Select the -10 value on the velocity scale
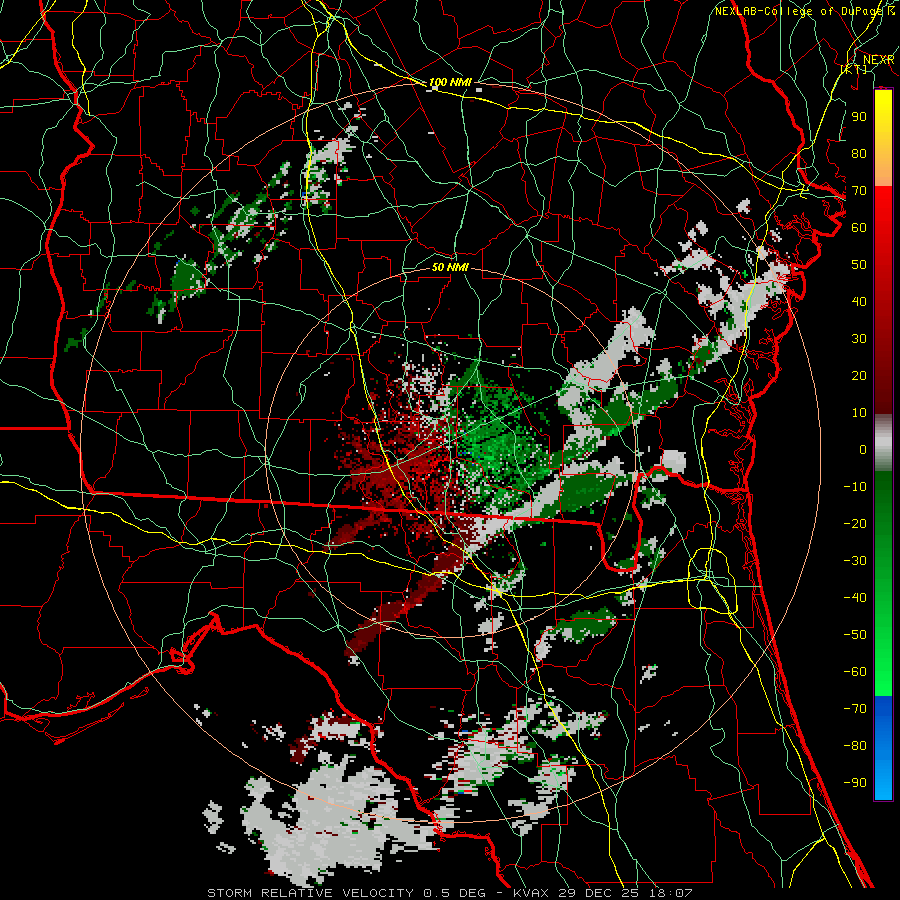The image size is (900, 900). 855,487
